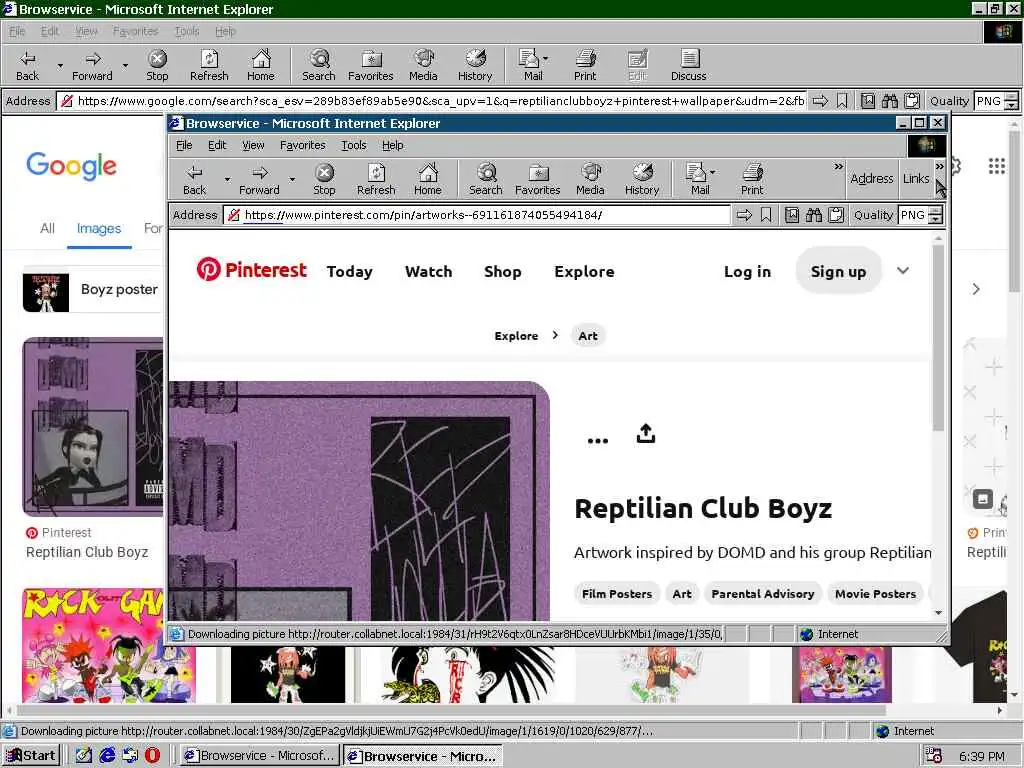Open Pinterest Shop link
Image resolution: width=1024 pixels, height=768 pixels.
[502, 272]
